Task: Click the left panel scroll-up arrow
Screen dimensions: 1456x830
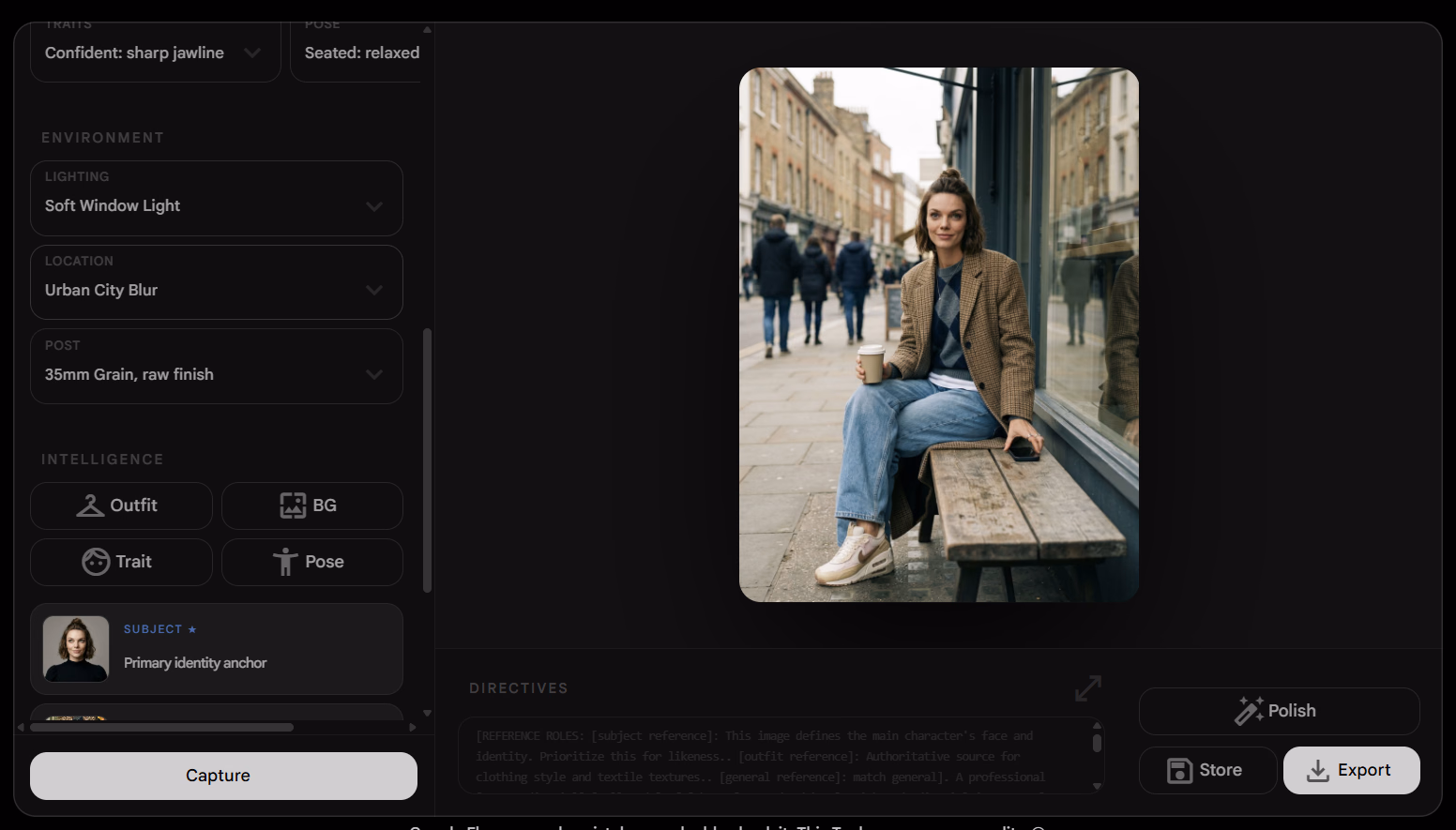Action: point(428,29)
